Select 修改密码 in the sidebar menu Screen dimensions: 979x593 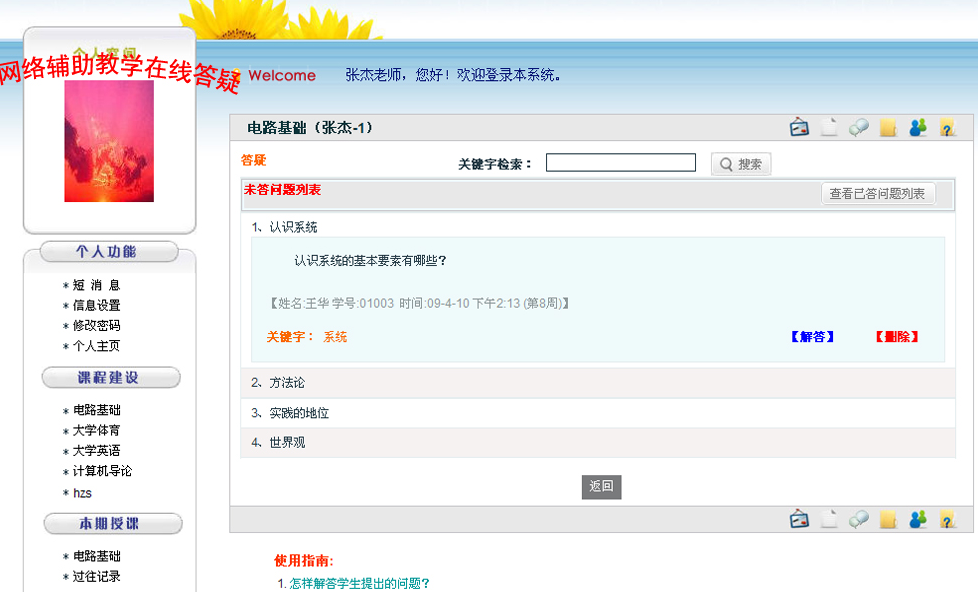96,326
